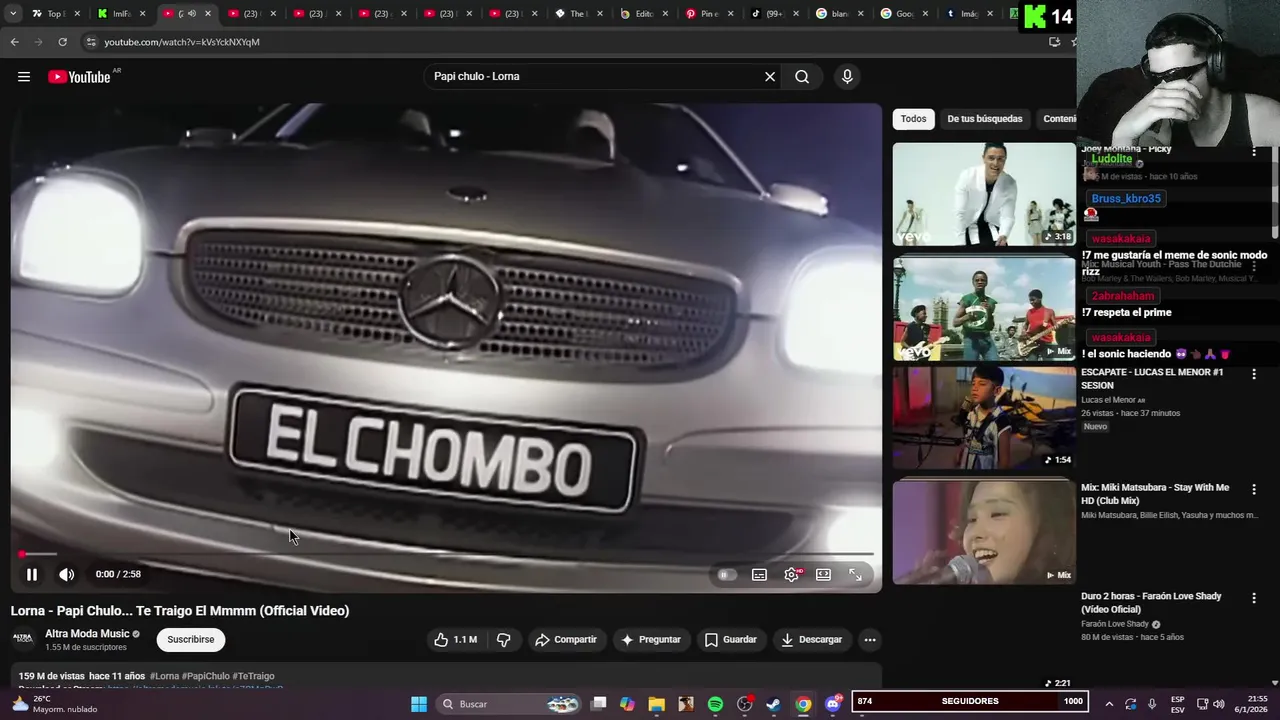Screen dimensions: 1280x720
Task: Go back with the browser back arrow
Action: tap(14, 42)
